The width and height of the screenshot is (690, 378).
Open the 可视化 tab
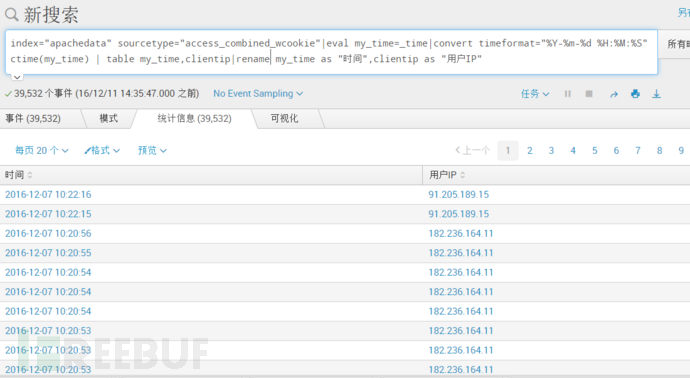point(284,118)
